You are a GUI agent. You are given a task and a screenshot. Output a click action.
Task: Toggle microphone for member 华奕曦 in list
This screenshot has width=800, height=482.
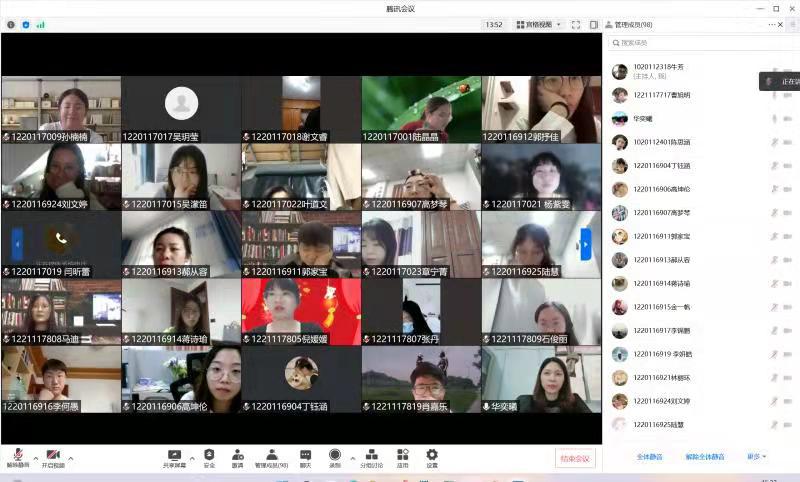(x=774, y=118)
